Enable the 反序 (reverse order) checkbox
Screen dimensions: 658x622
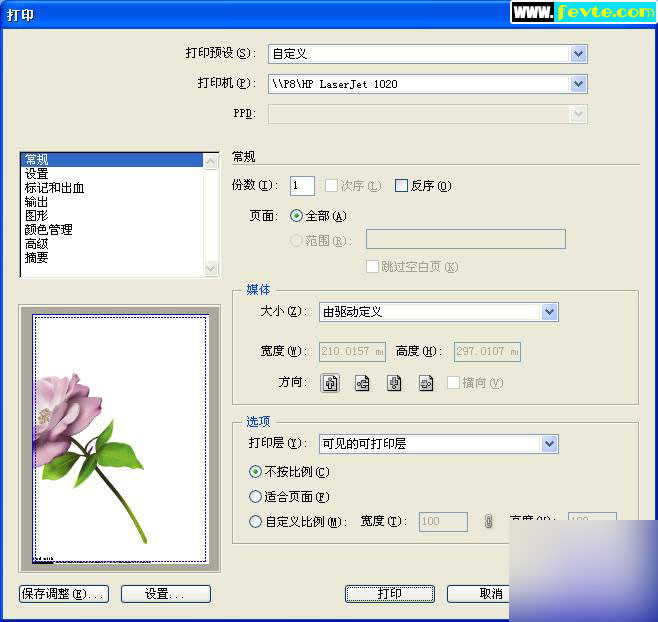pyautogui.click(x=402, y=185)
